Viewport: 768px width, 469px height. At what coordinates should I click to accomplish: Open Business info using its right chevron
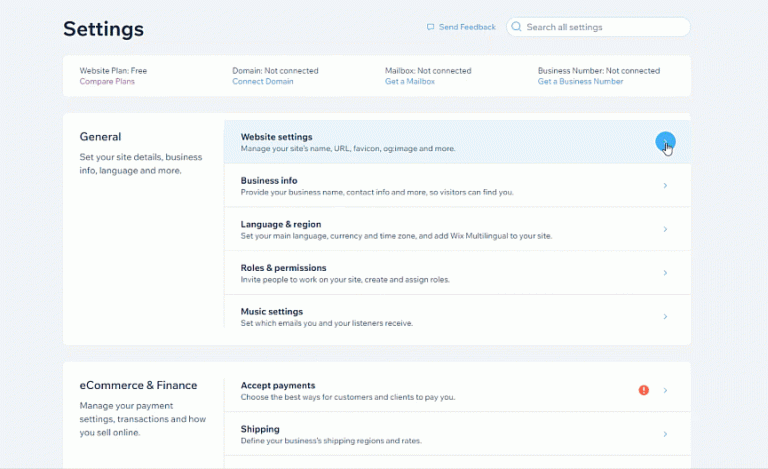coord(665,186)
